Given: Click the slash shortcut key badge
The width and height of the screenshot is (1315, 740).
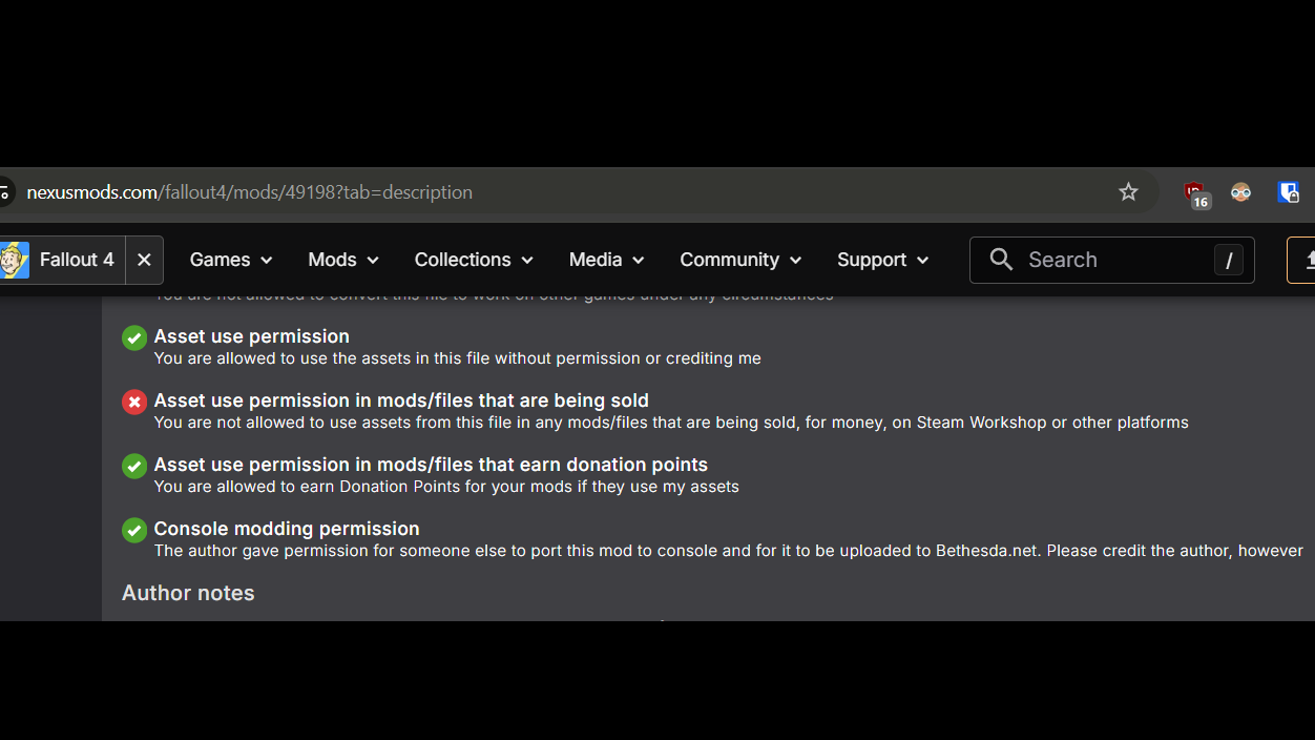Looking at the screenshot, I should pos(1228,260).
